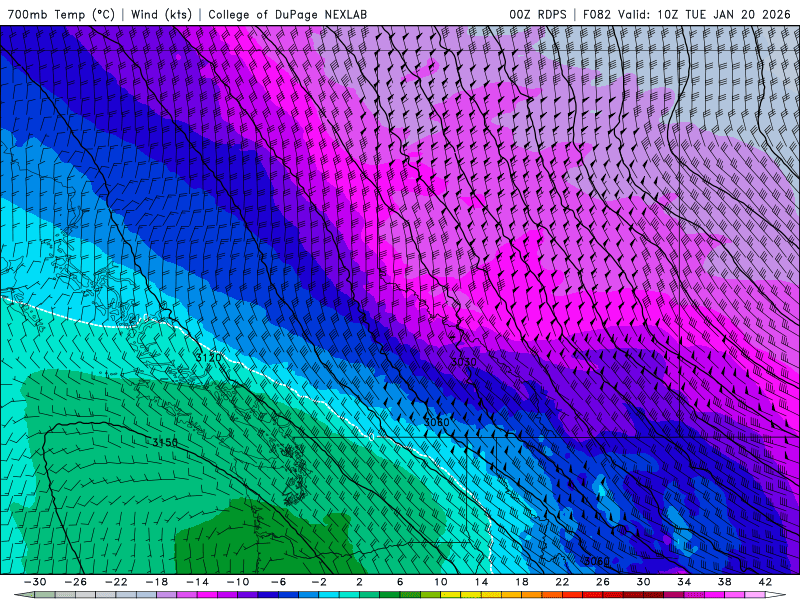800x600 pixels.
Task: Click the 30 colorbar value
Action: 643,582
